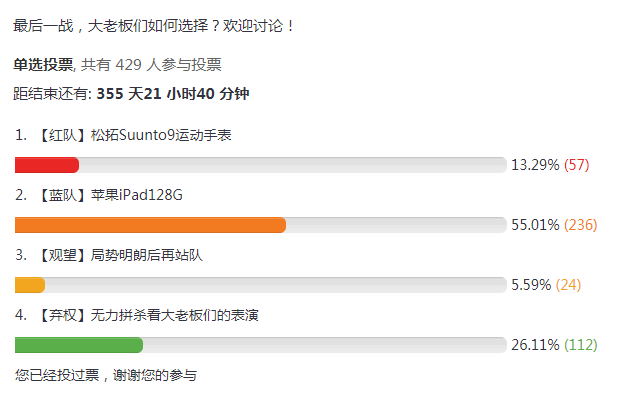Click the red vote count (57)
The height and width of the screenshot is (395, 639).
[x=577, y=165]
